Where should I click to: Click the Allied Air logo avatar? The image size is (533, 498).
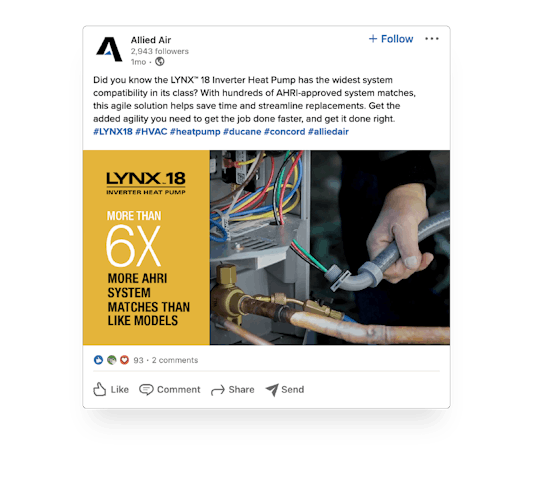[x=109, y=49]
